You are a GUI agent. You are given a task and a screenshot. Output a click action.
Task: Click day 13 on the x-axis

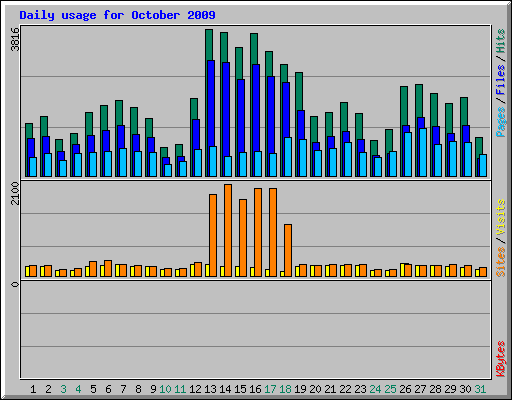[x=210, y=389]
